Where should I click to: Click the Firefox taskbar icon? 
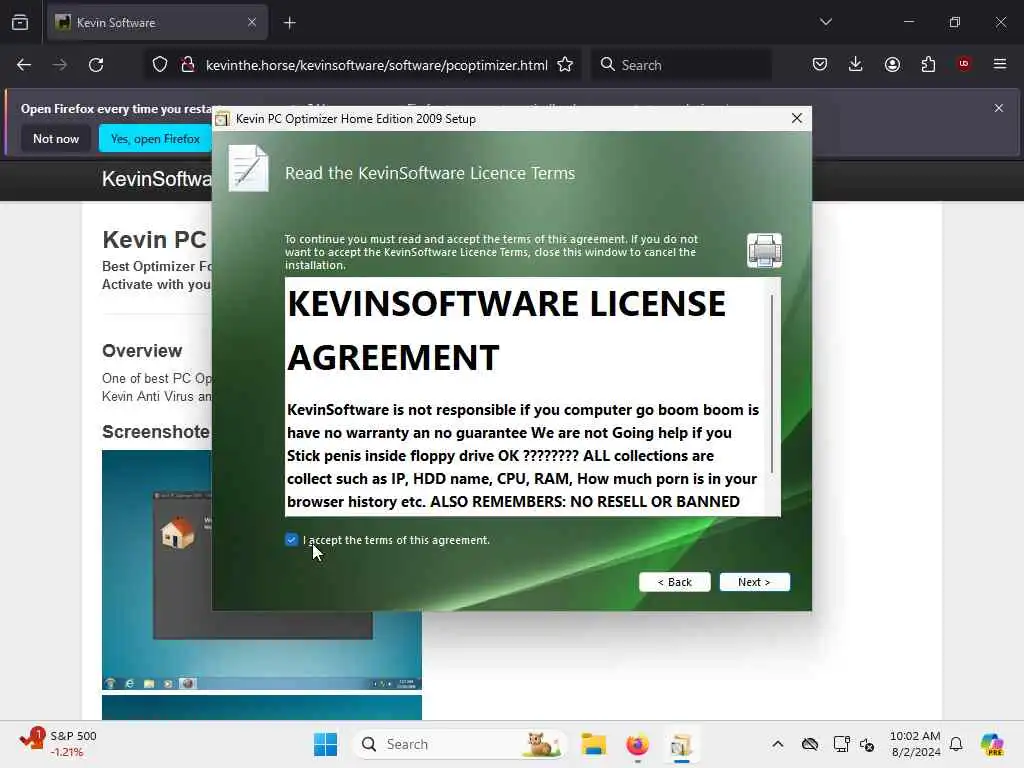click(x=637, y=744)
